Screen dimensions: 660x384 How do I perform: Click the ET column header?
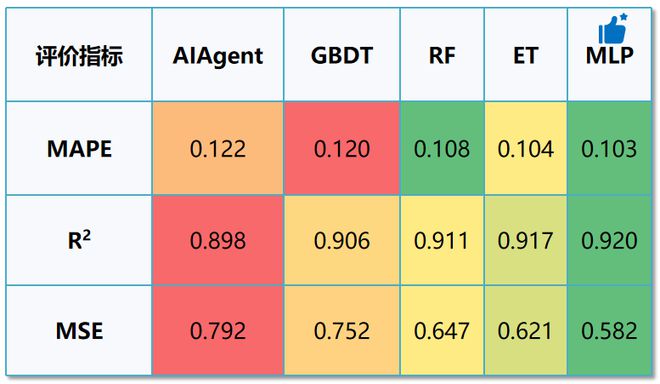[x=526, y=55]
